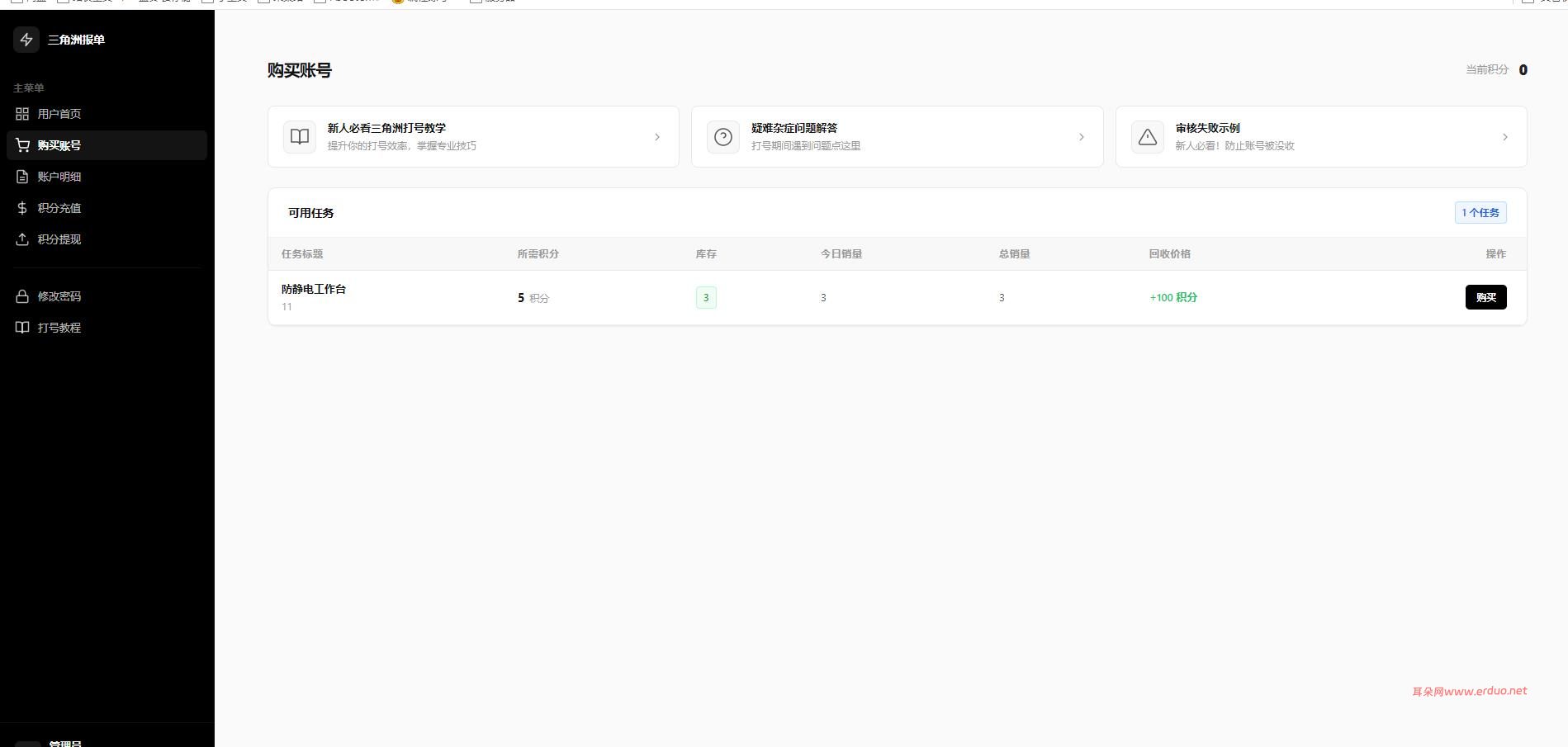Screen dimensions: 1568x747
Task: Click the stock badge showing 3
Action: click(706, 297)
